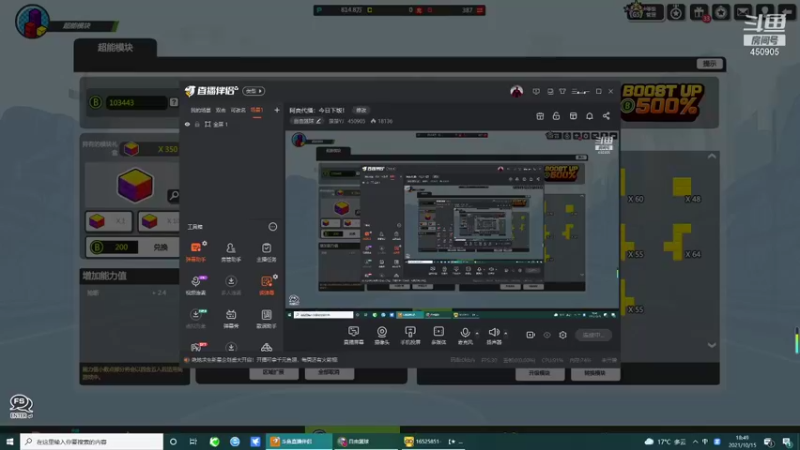Toggle the record icon in bottom bar

click(x=531, y=335)
